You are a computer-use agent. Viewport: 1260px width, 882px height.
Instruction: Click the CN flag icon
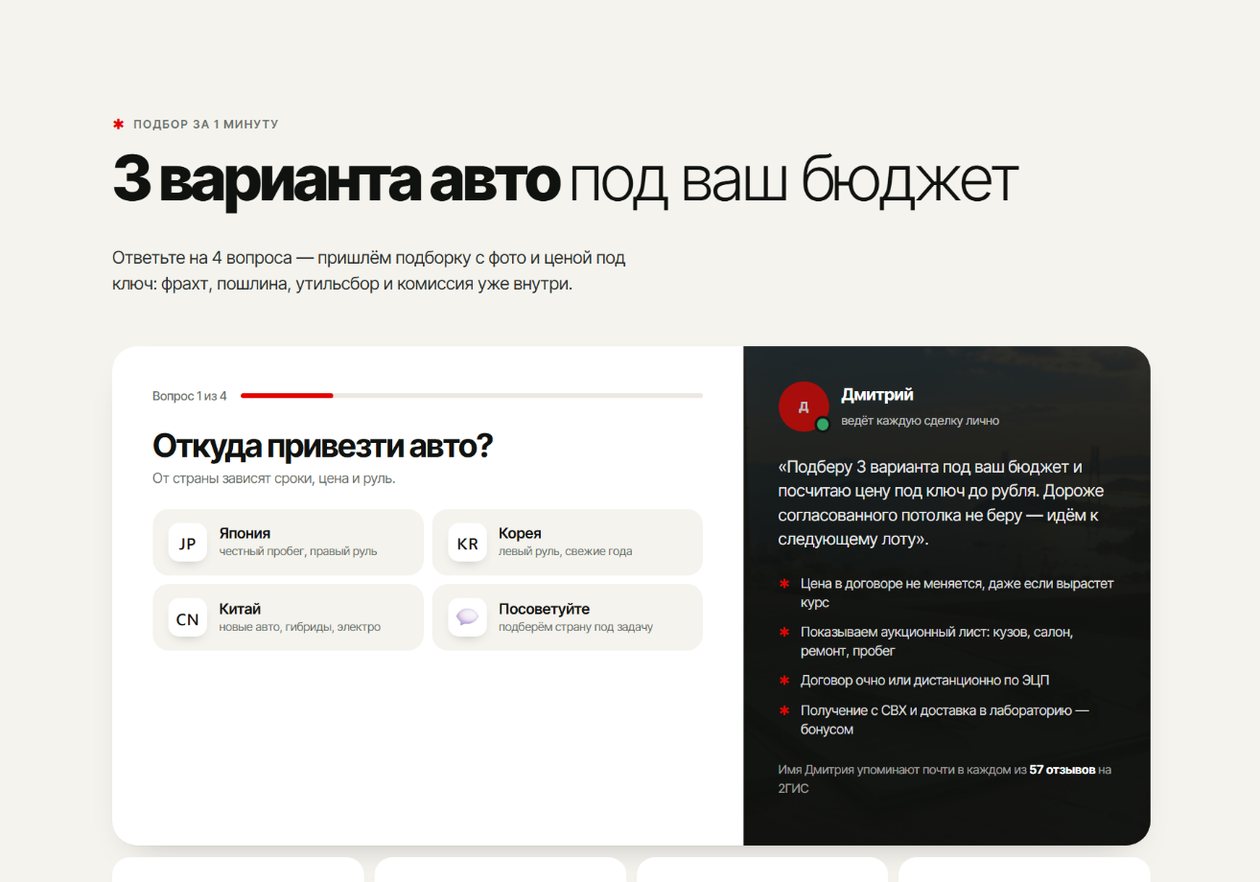(187, 618)
